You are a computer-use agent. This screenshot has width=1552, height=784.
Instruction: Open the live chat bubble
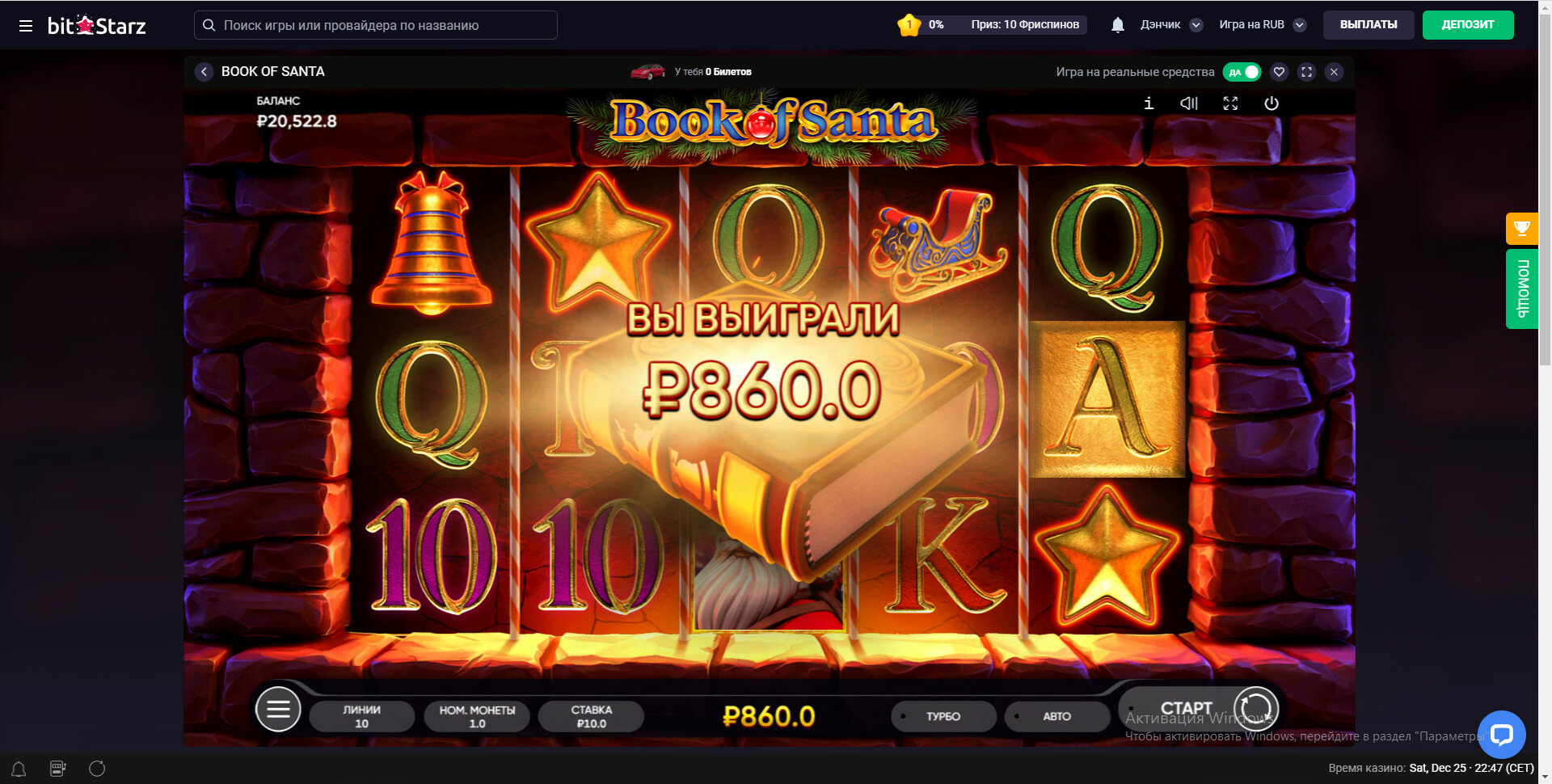(x=1501, y=734)
